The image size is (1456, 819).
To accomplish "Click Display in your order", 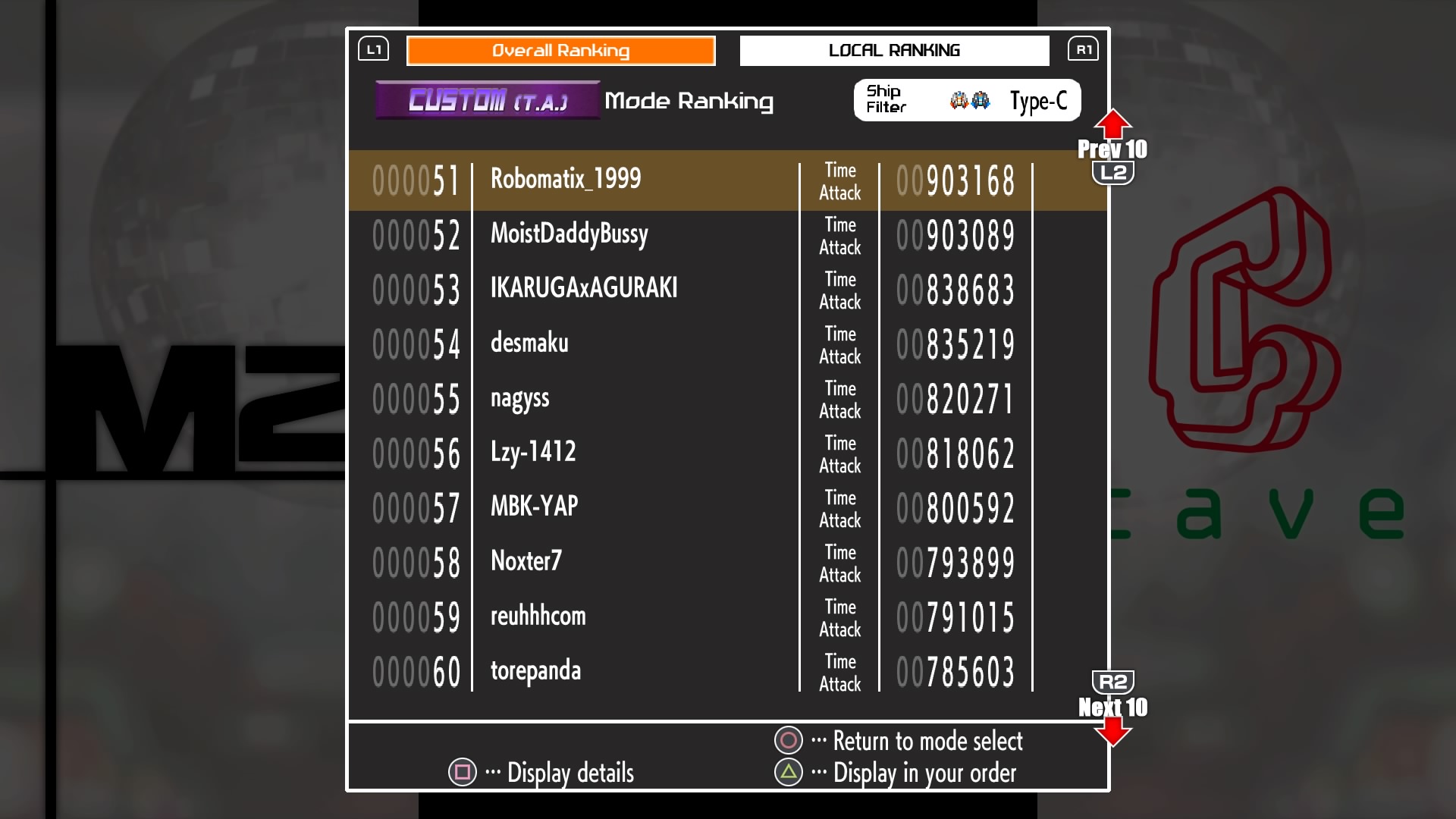I will point(924,773).
